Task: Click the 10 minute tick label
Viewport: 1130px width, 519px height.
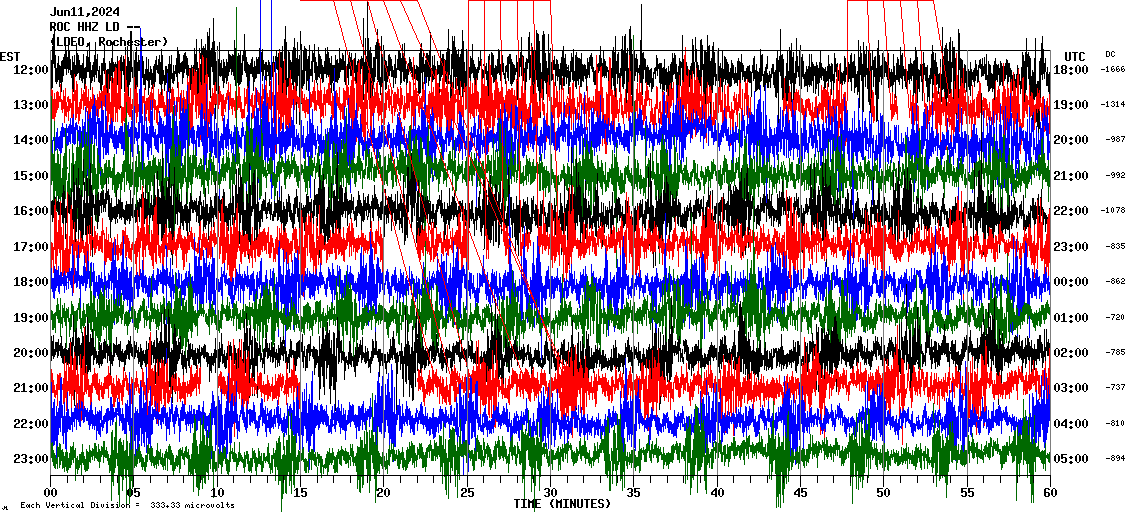Action: tap(218, 493)
